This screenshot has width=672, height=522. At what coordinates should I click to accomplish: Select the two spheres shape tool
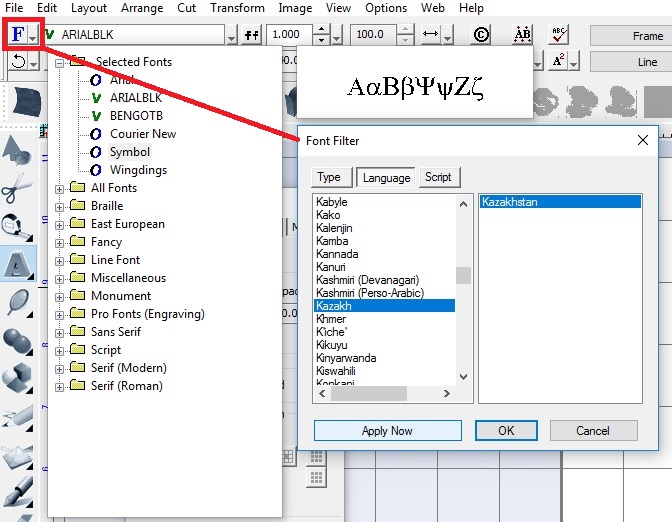[18, 341]
